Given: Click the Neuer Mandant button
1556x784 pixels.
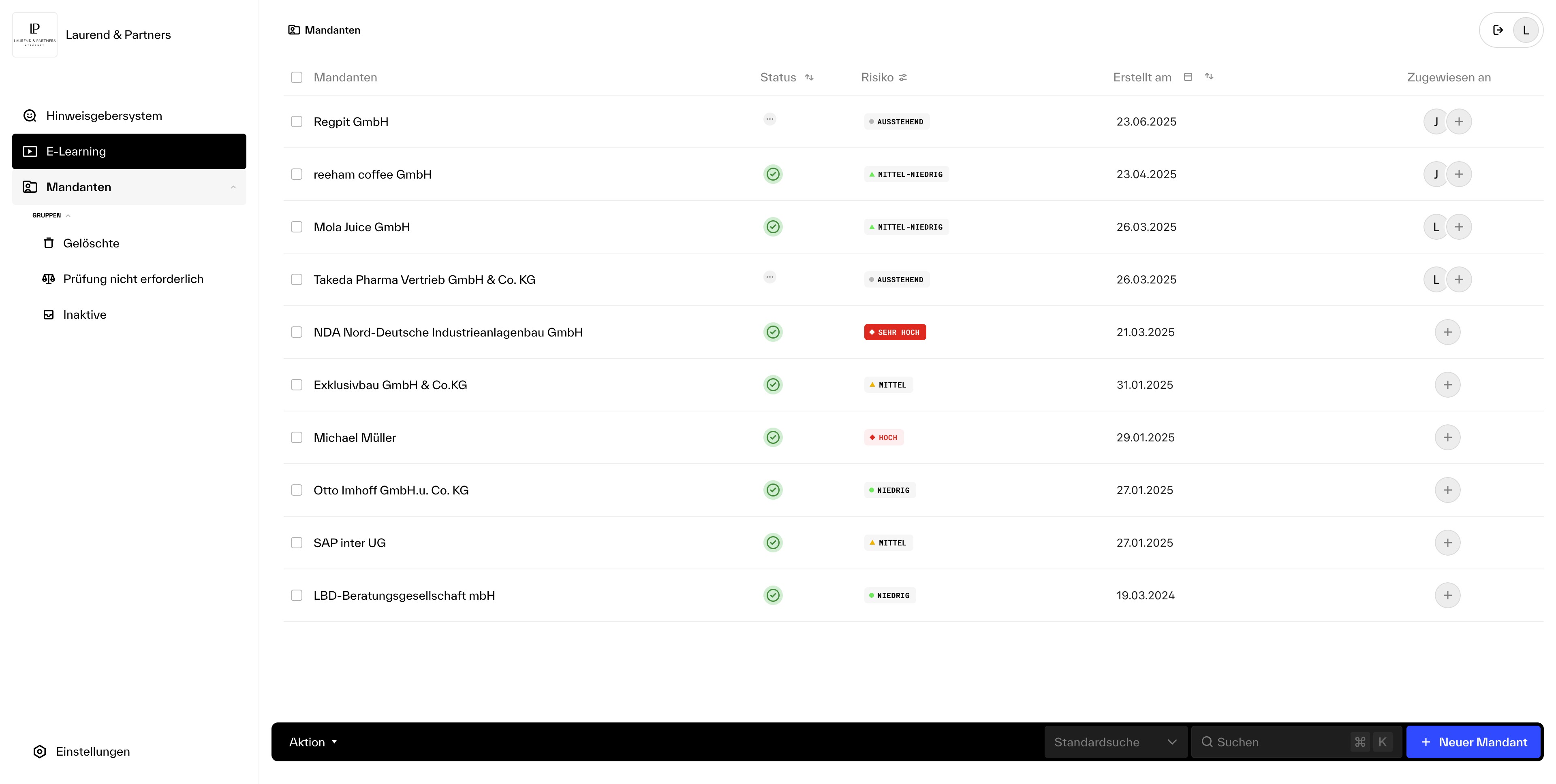Looking at the screenshot, I should click(1473, 742).
